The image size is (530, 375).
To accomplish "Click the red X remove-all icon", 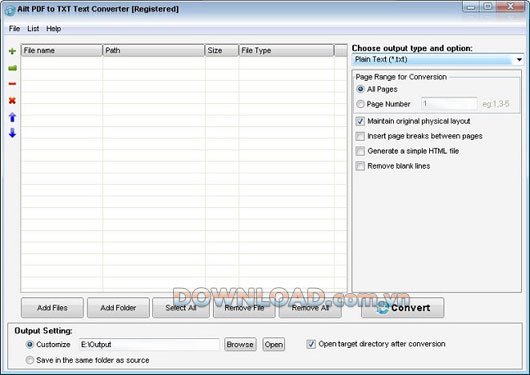I will (12, 100).
